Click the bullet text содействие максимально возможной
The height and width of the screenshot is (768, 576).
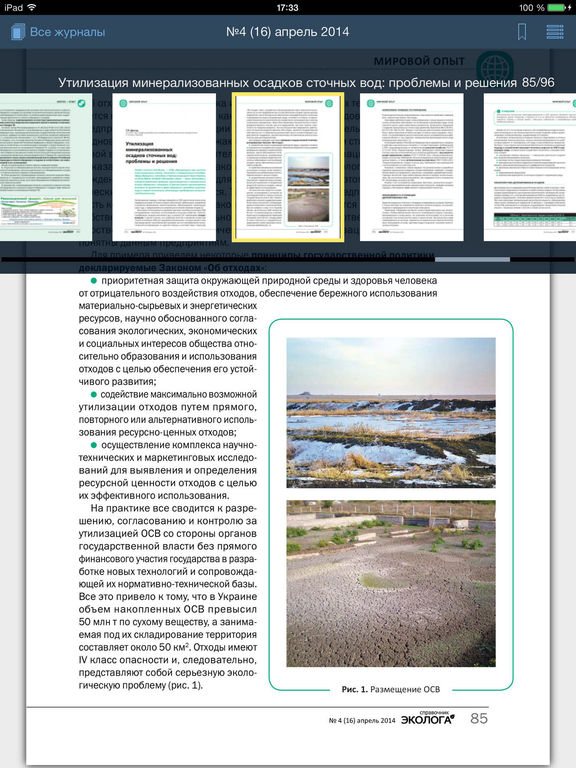(168, 413)
